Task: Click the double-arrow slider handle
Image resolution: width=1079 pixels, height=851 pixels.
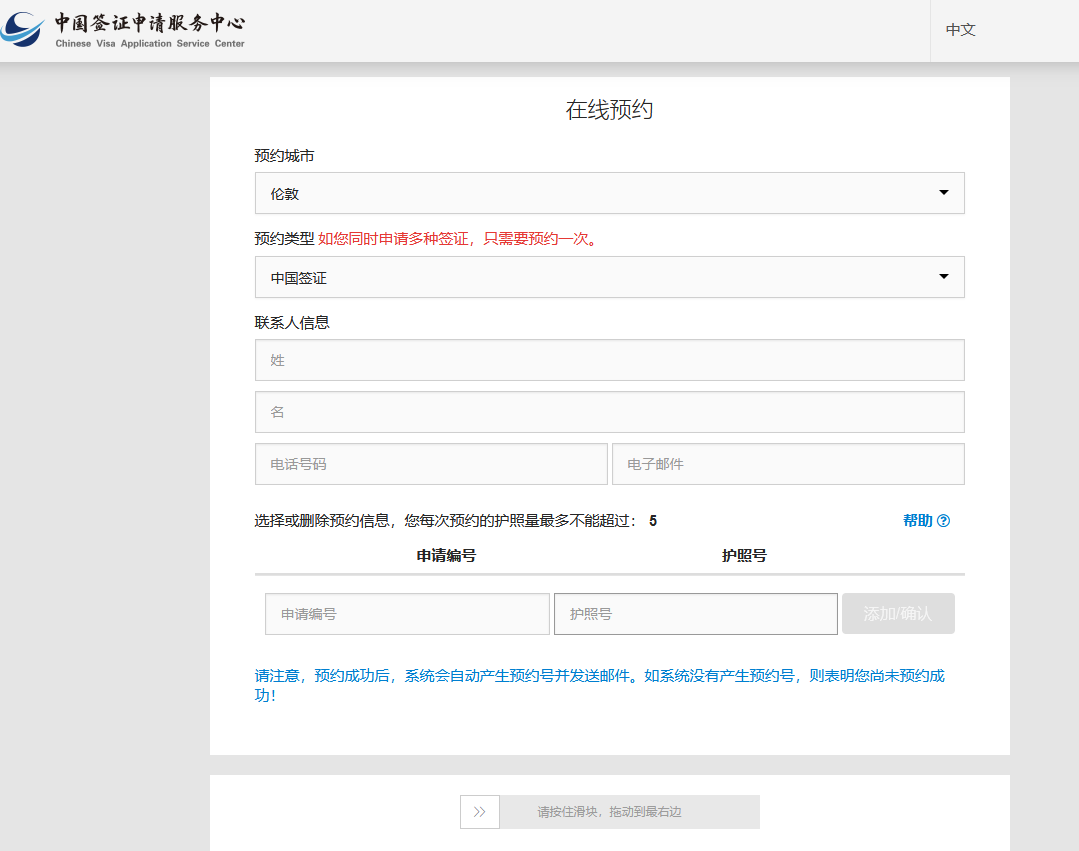Action: click(480, 812)
